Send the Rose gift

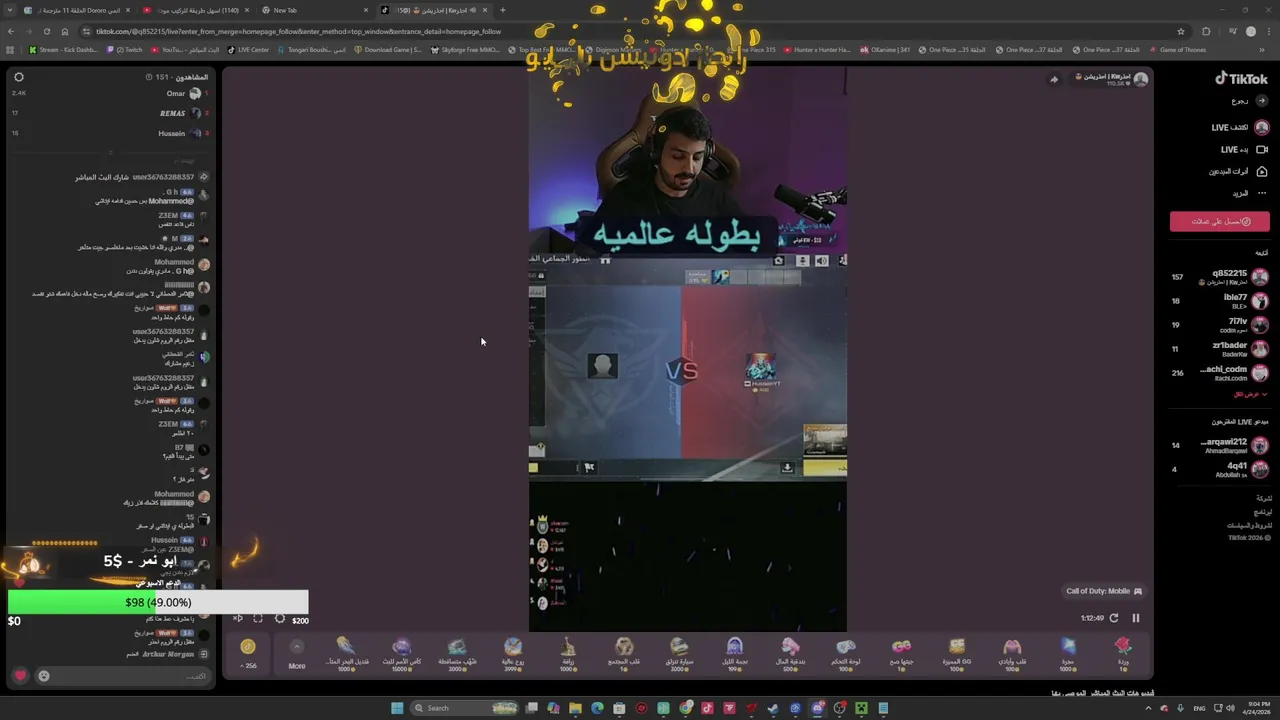point(1123,653)
